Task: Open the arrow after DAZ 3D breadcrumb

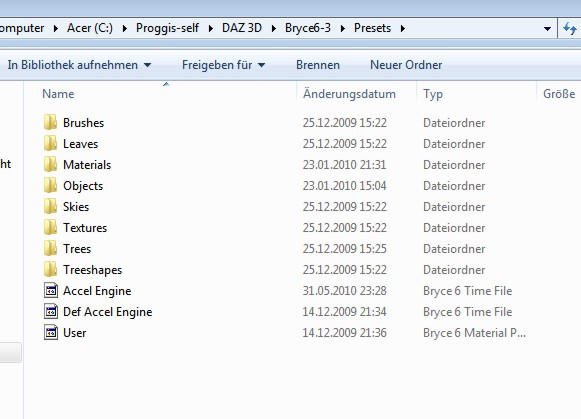Action: (273, 28)
